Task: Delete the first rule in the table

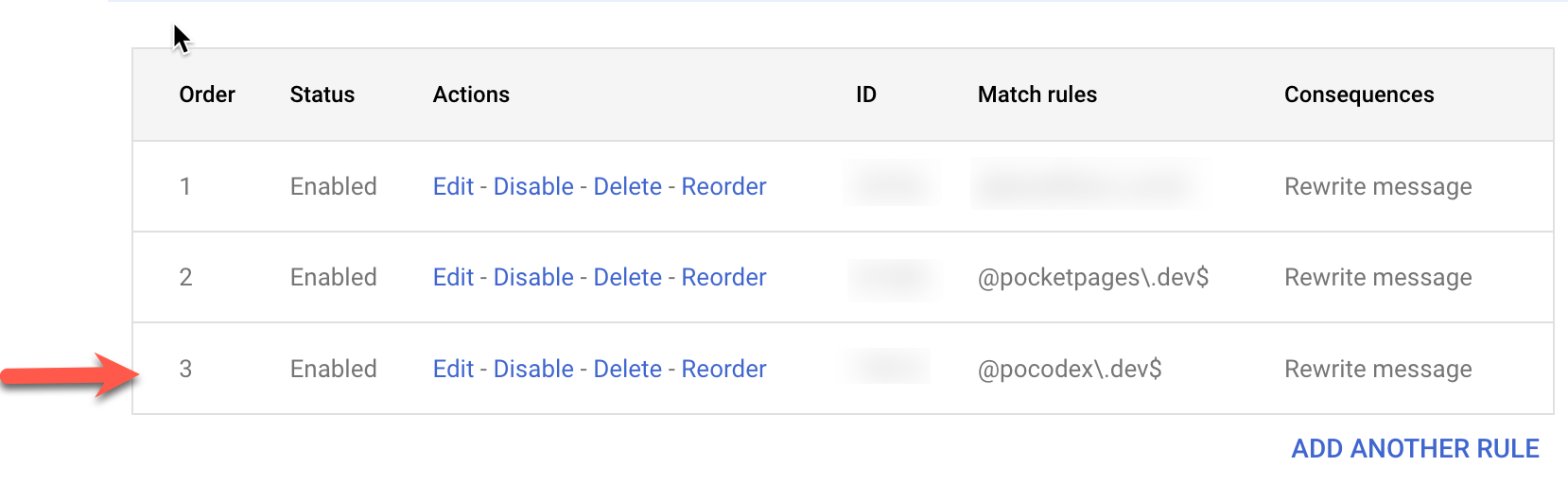Action: tap(627, 186)
